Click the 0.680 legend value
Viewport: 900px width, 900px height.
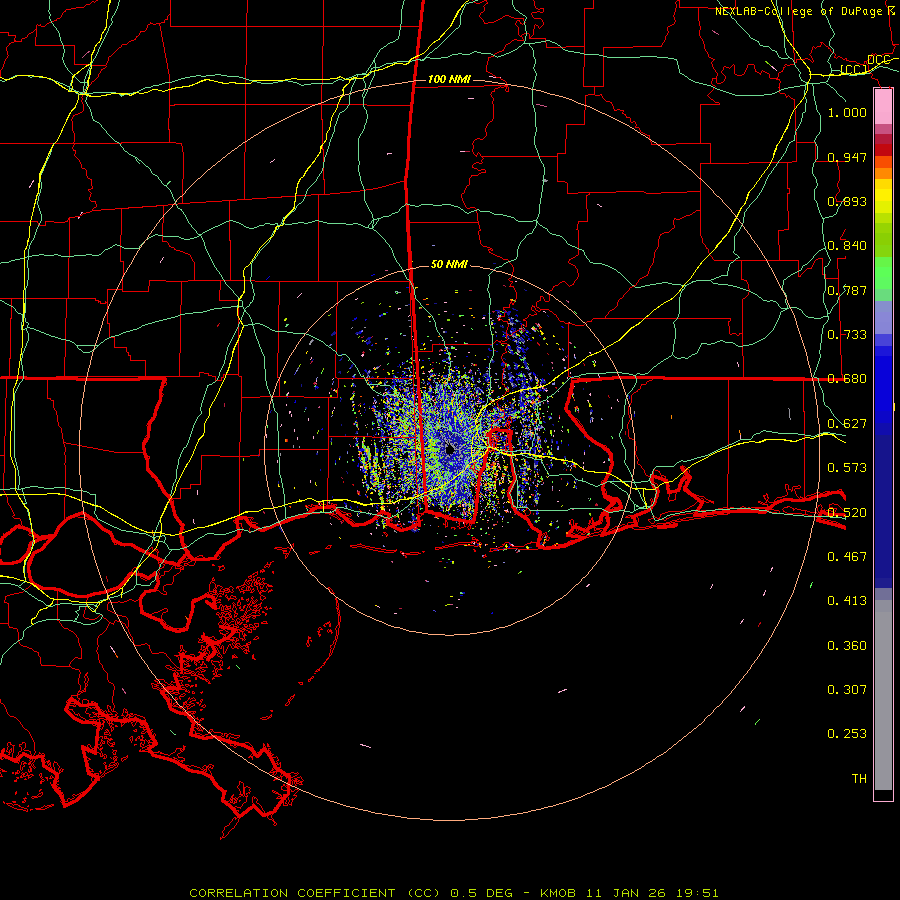point(847,378)
